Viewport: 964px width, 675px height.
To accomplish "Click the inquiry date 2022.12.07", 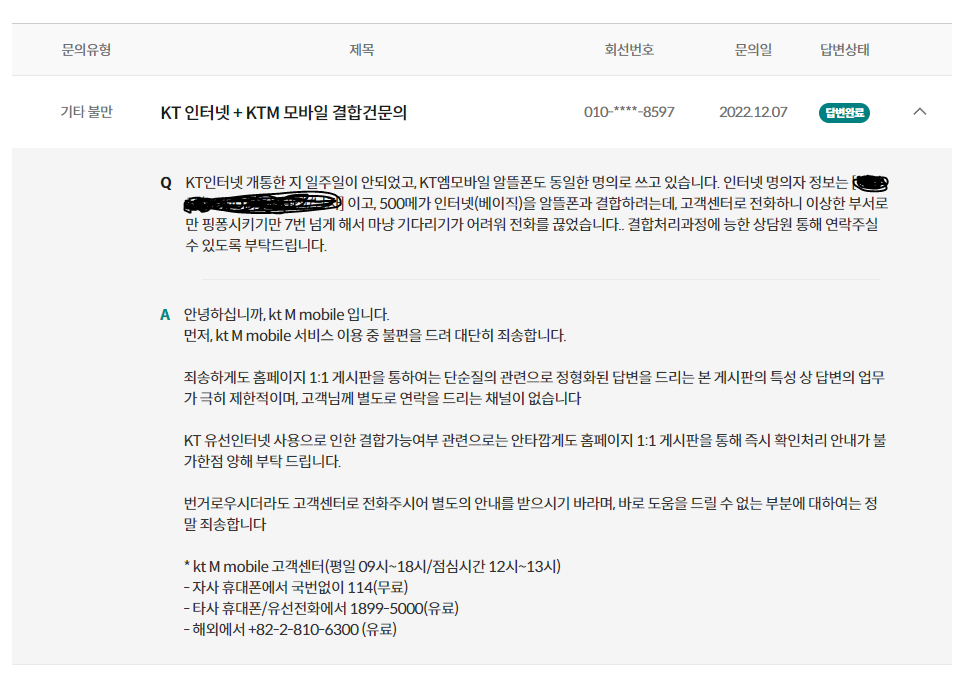I will click(x=752, y=112).
